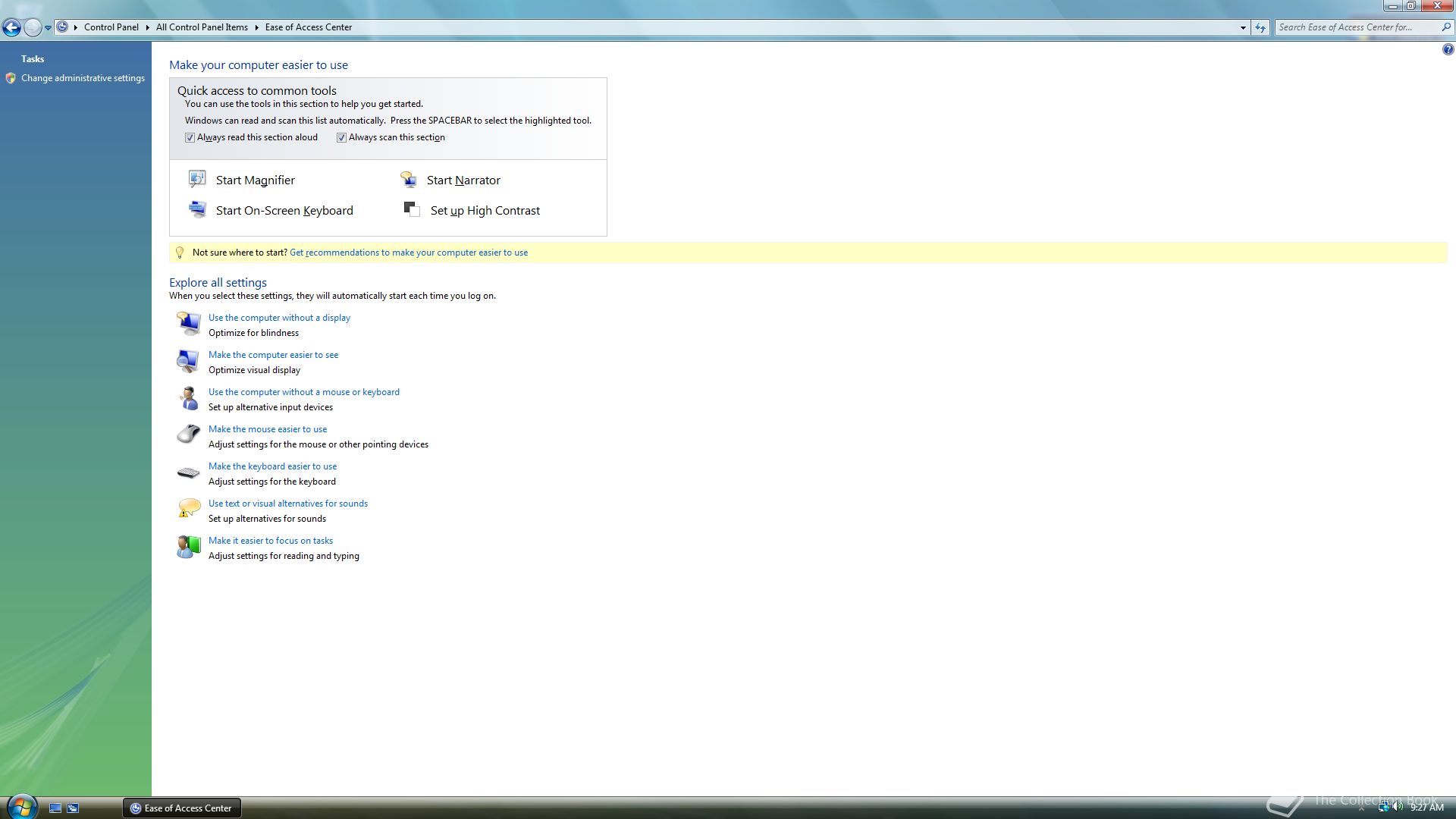The width and height of the screenshot is (1456, 819).
Task: Open 'Use the computer without a display' link
Action: pyautogui.click(x=279, y=318)
